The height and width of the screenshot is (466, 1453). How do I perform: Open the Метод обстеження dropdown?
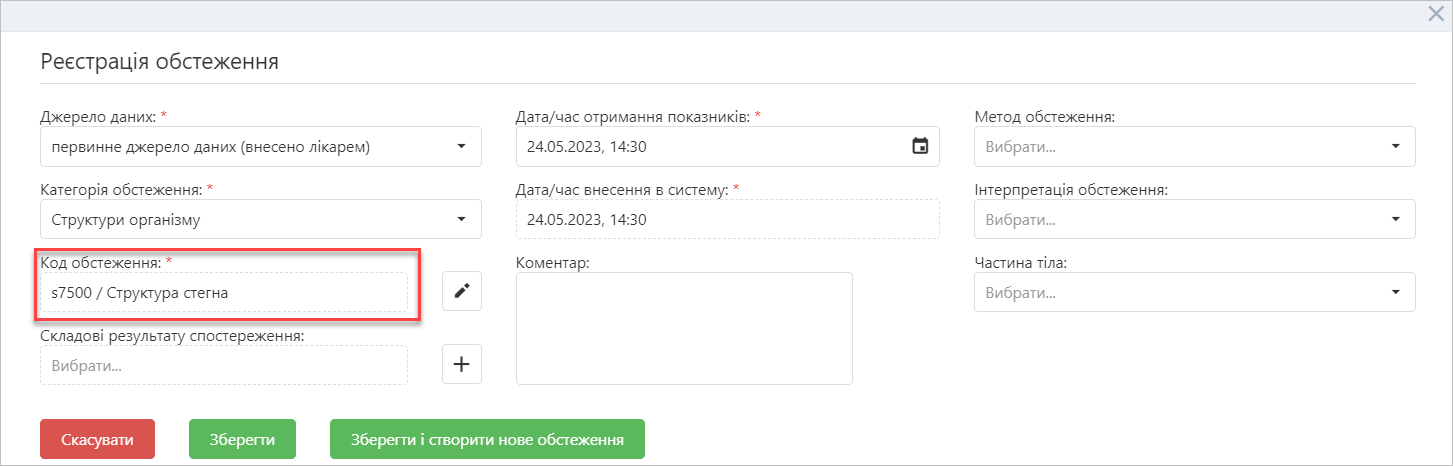(1195, 146)
